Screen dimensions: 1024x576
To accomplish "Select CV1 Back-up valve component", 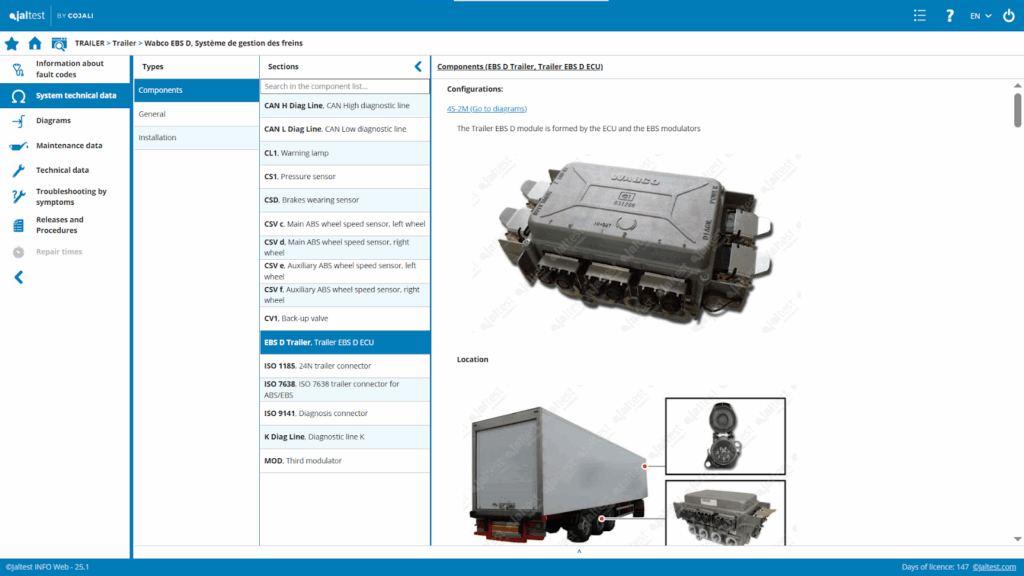I will point(345,319).
